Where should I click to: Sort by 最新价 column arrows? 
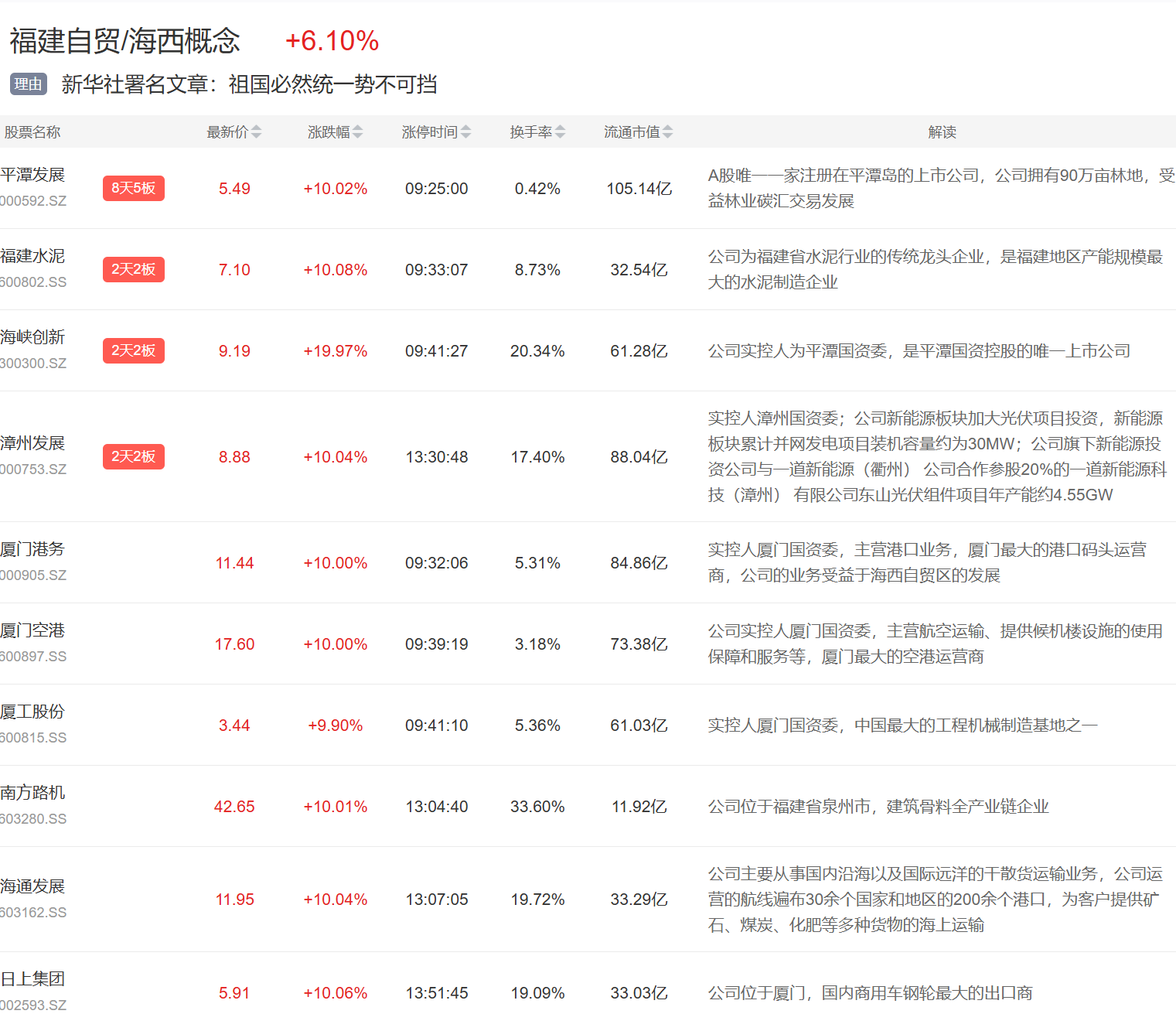point(256,132)
